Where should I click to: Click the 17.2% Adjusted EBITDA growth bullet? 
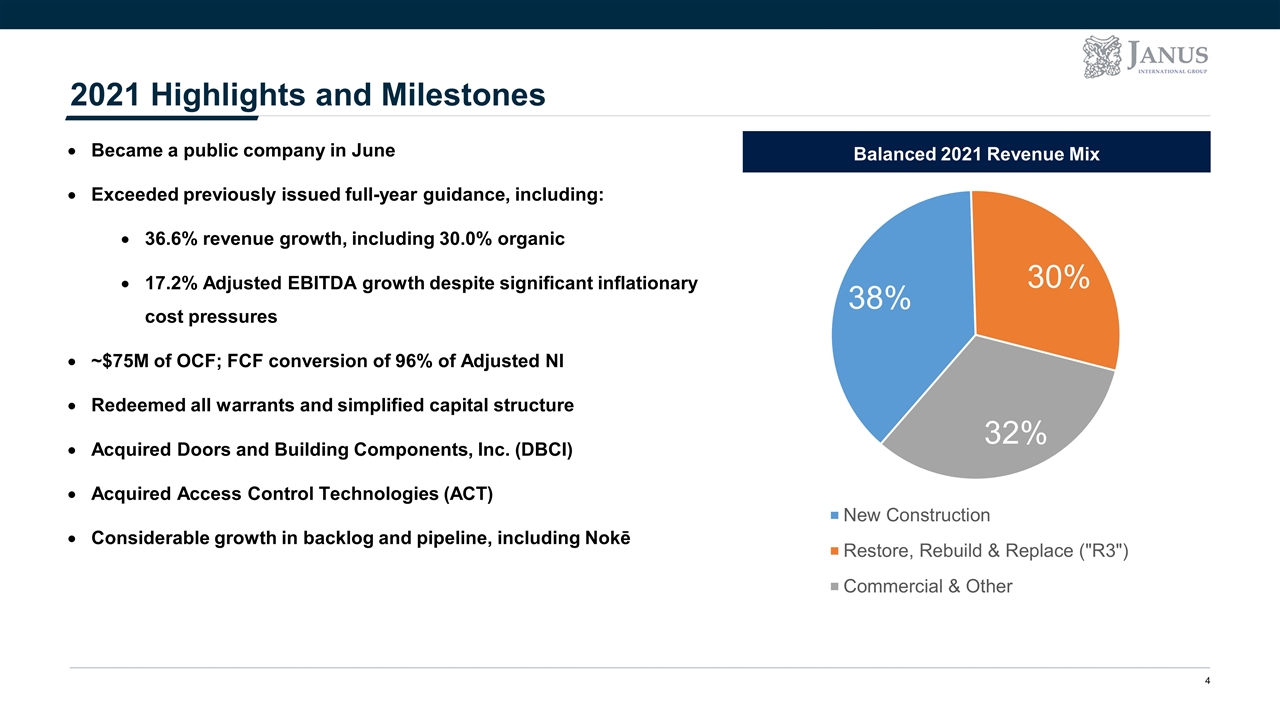[x=421, y=300]
